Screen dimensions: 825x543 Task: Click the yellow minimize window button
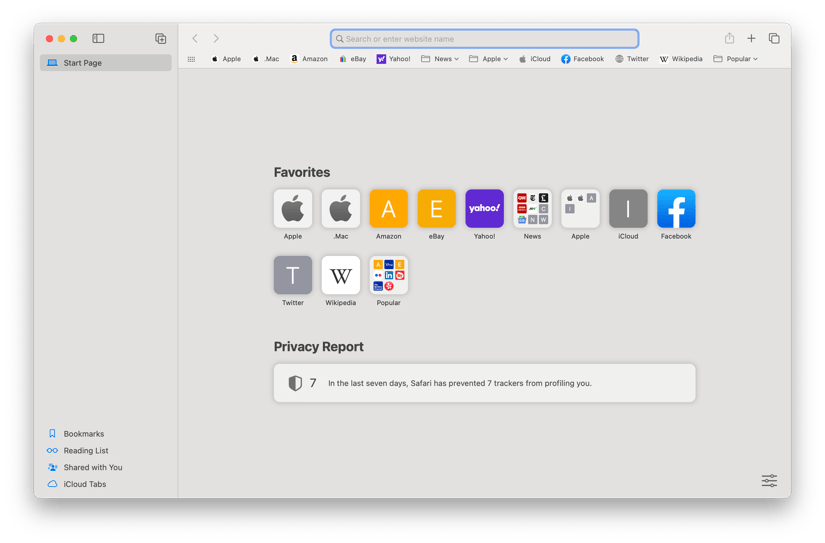click(62, 38)
